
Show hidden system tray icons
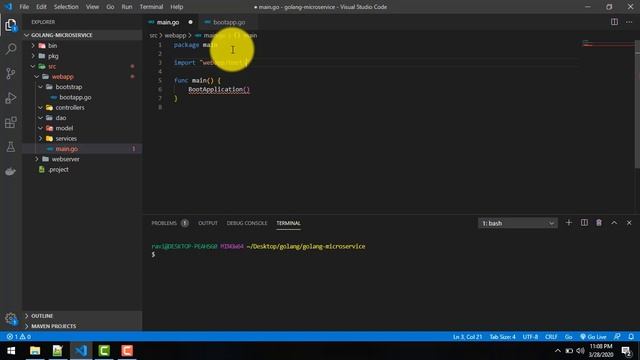tap(558, 351)
